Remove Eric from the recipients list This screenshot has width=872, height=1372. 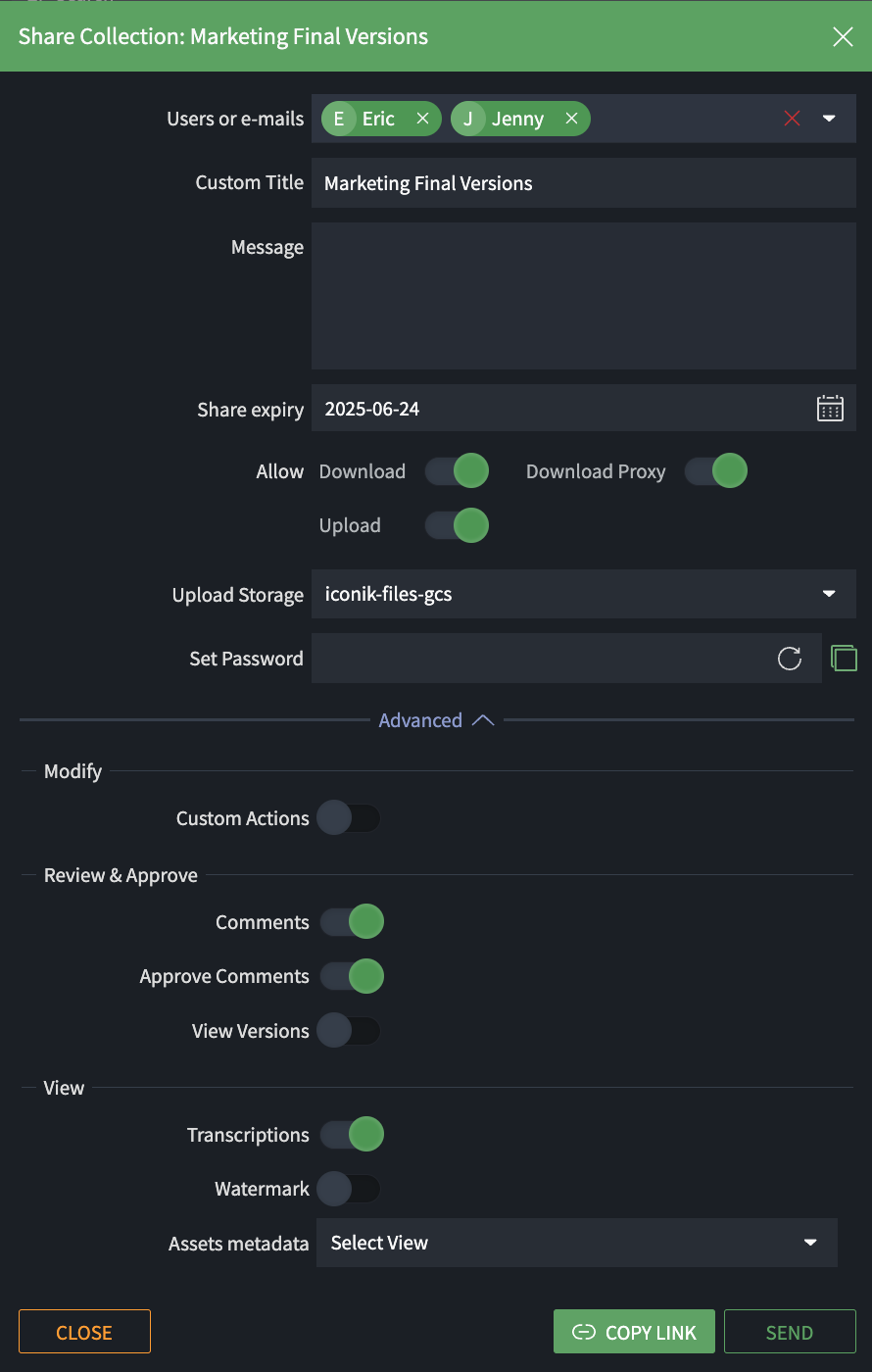422,118
